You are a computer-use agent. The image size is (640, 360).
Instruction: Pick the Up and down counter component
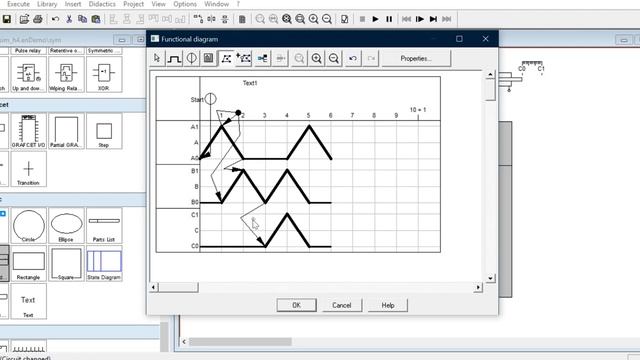click(x=29, y=74)
